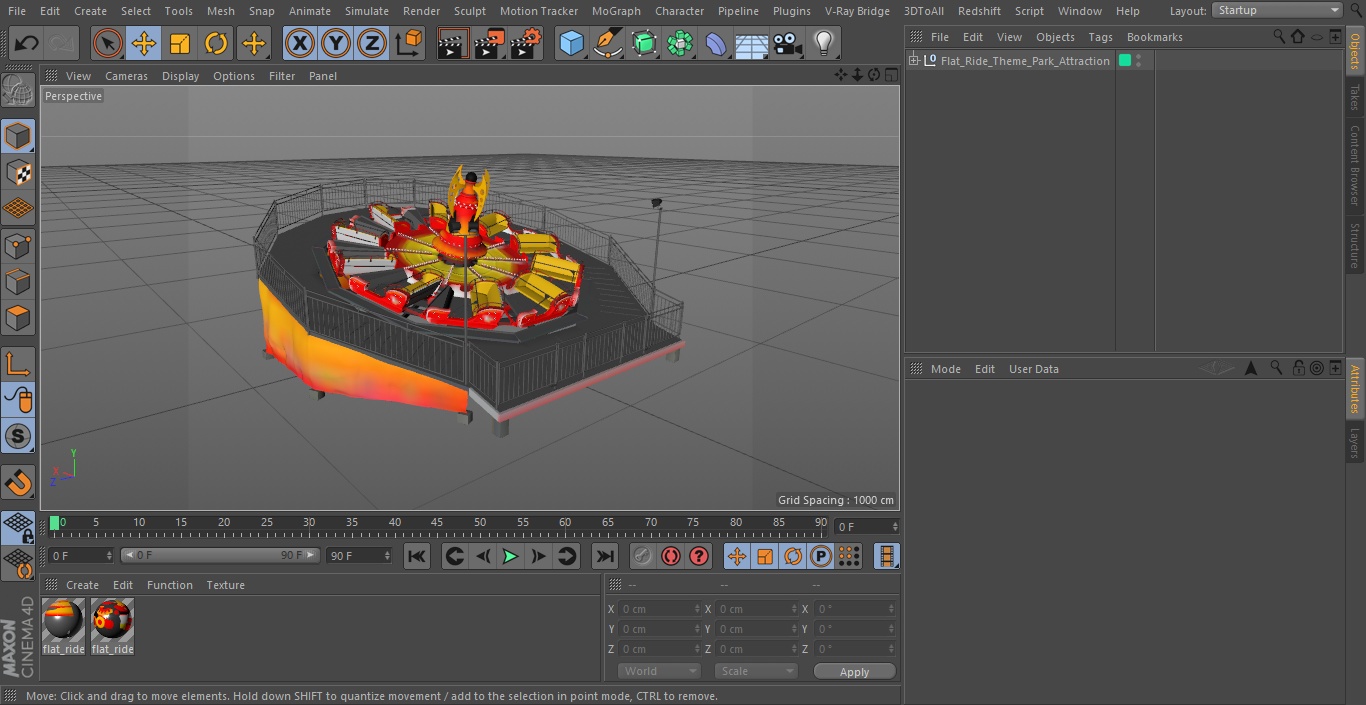
Task: Click the Apply button
Action: tap(854, 672)
